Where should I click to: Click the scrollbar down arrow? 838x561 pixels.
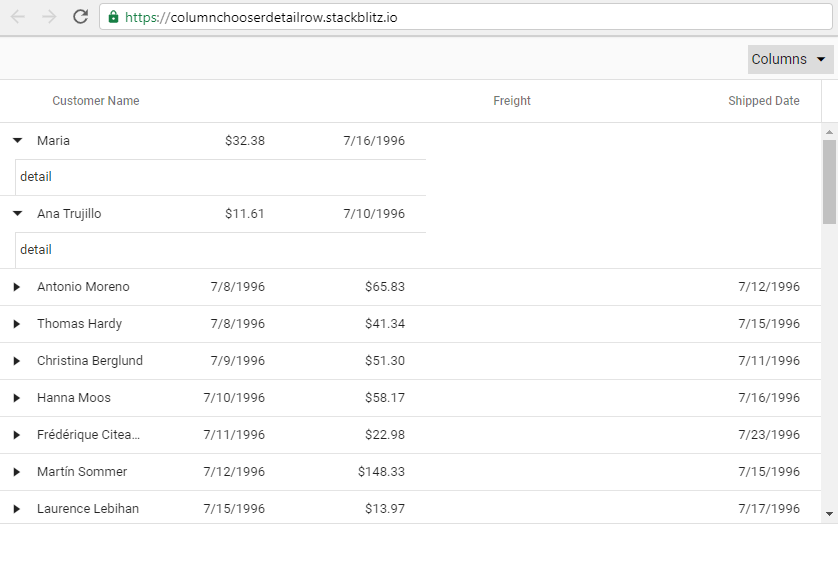pos(829,514)
